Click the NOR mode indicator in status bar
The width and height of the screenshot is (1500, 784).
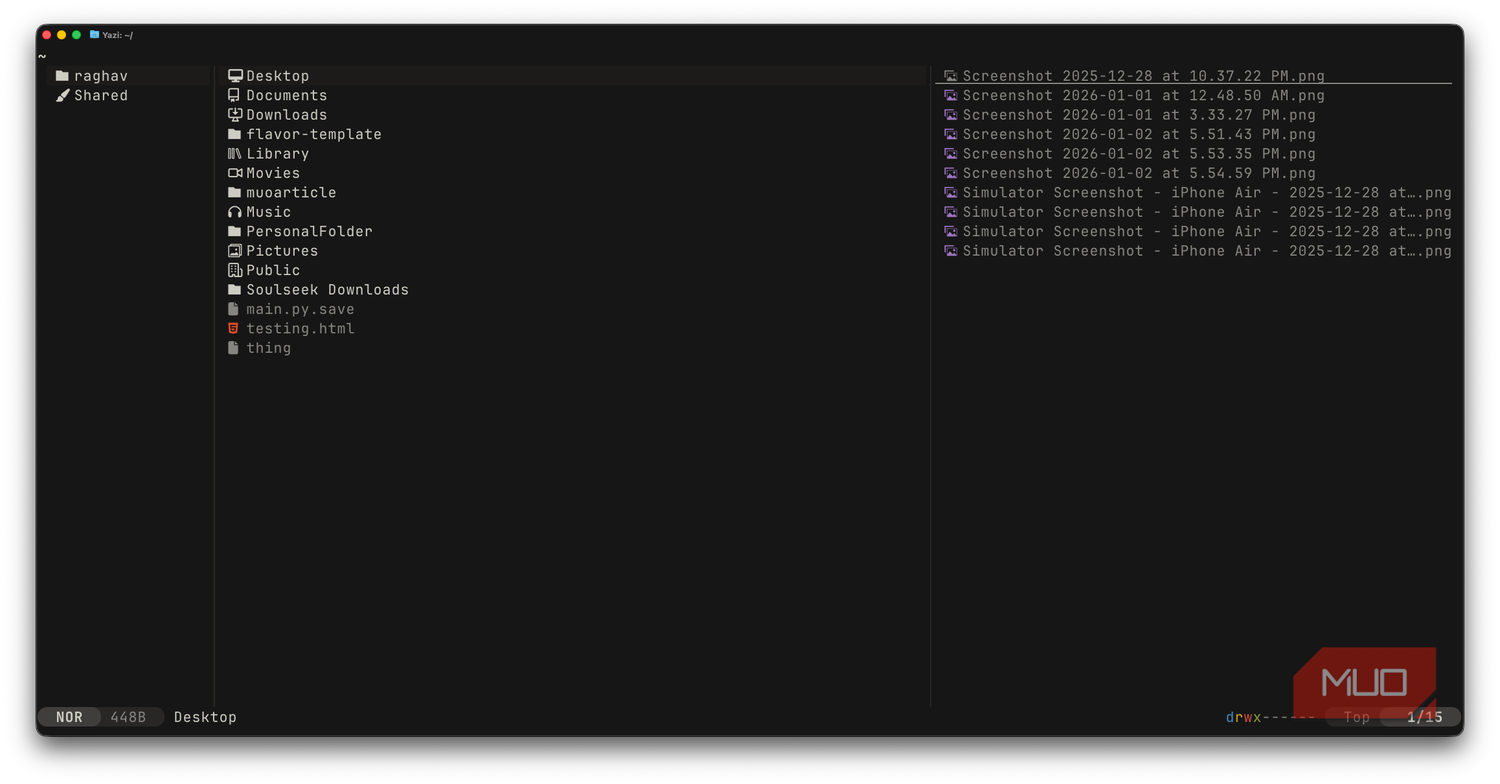tap(69, 717)
